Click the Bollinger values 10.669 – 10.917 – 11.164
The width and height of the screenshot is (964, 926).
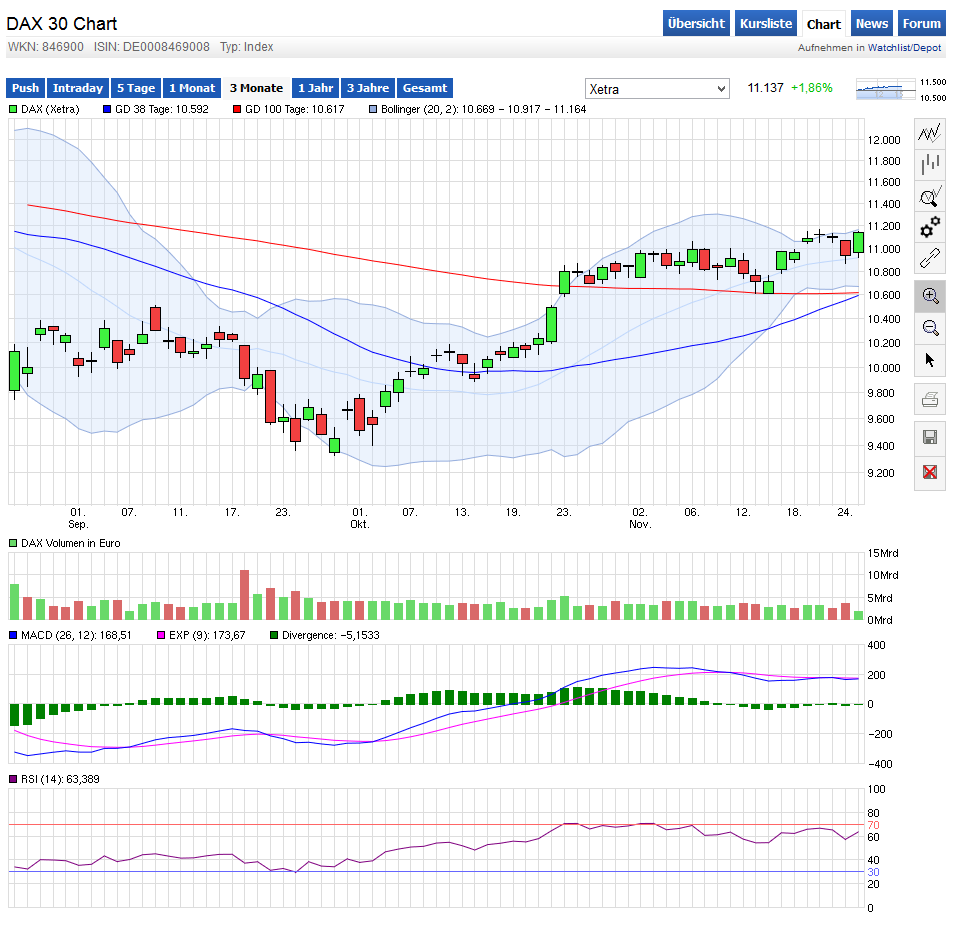[x=524, y=109]
